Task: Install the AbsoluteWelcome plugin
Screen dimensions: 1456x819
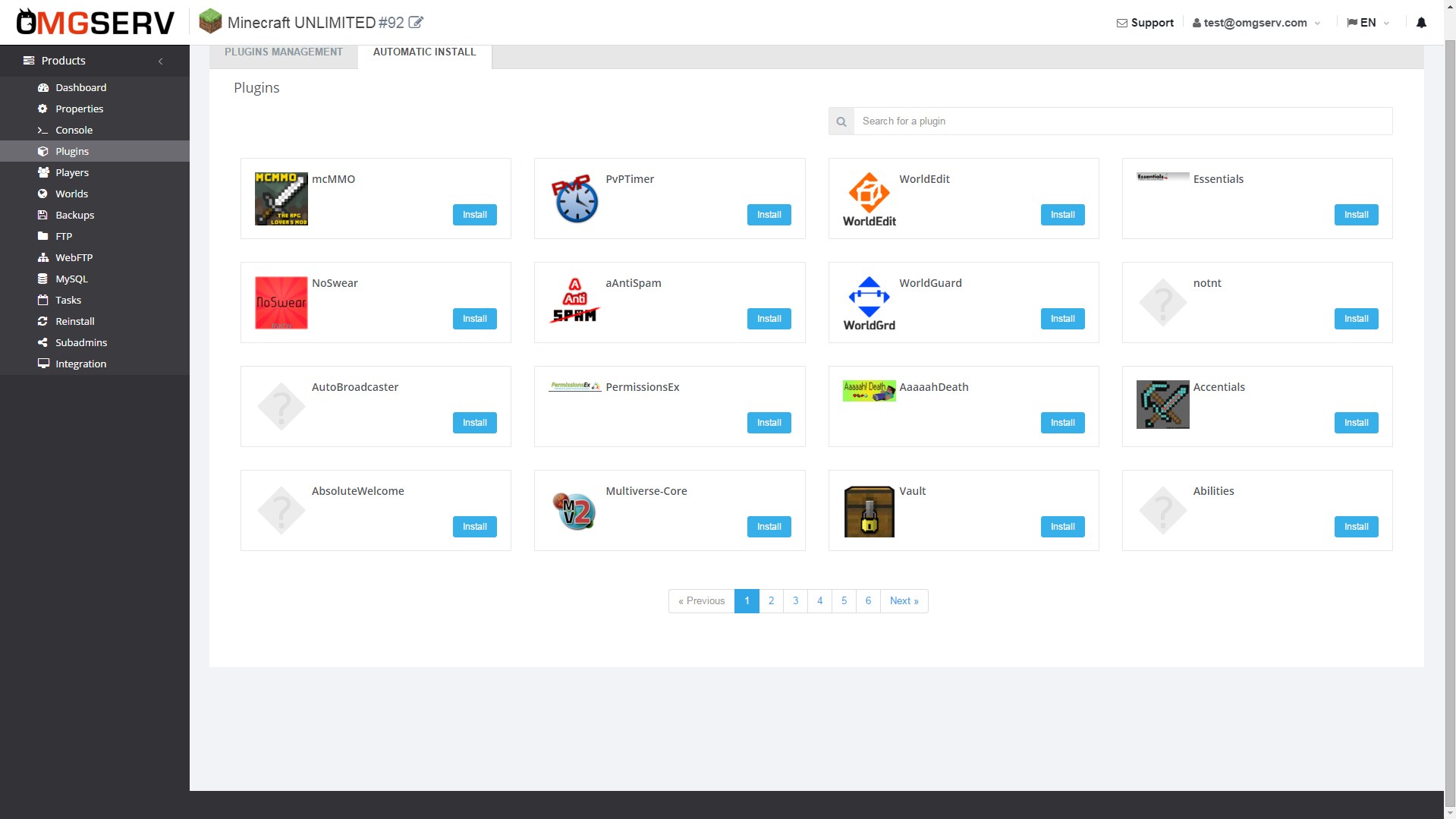Action: pos(475,527)
